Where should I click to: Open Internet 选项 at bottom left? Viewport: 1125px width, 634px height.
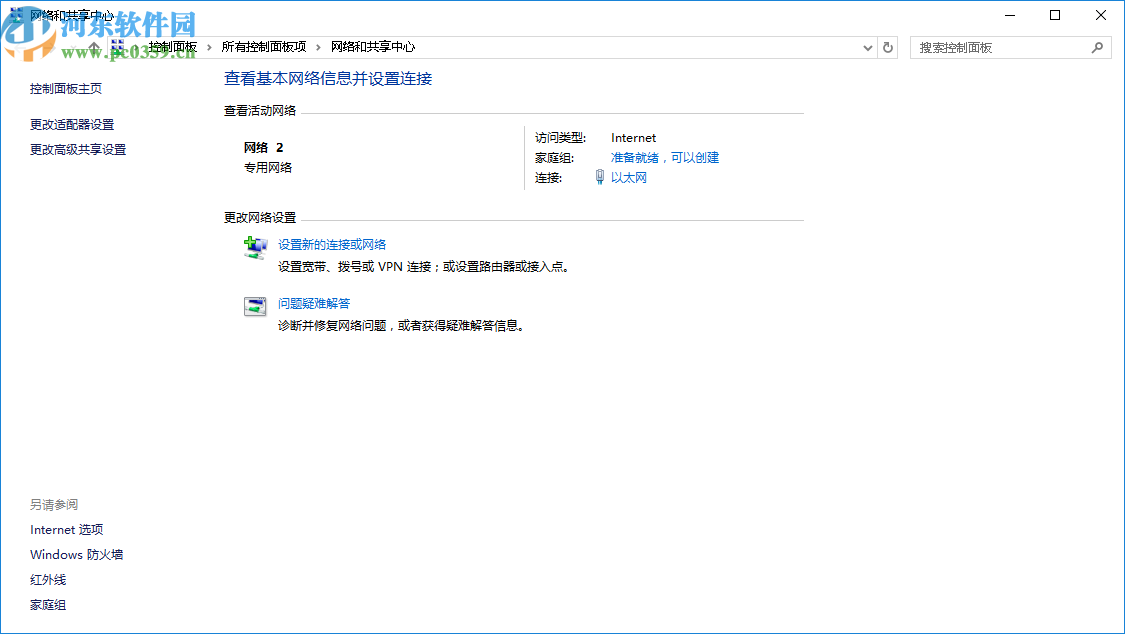66,530
